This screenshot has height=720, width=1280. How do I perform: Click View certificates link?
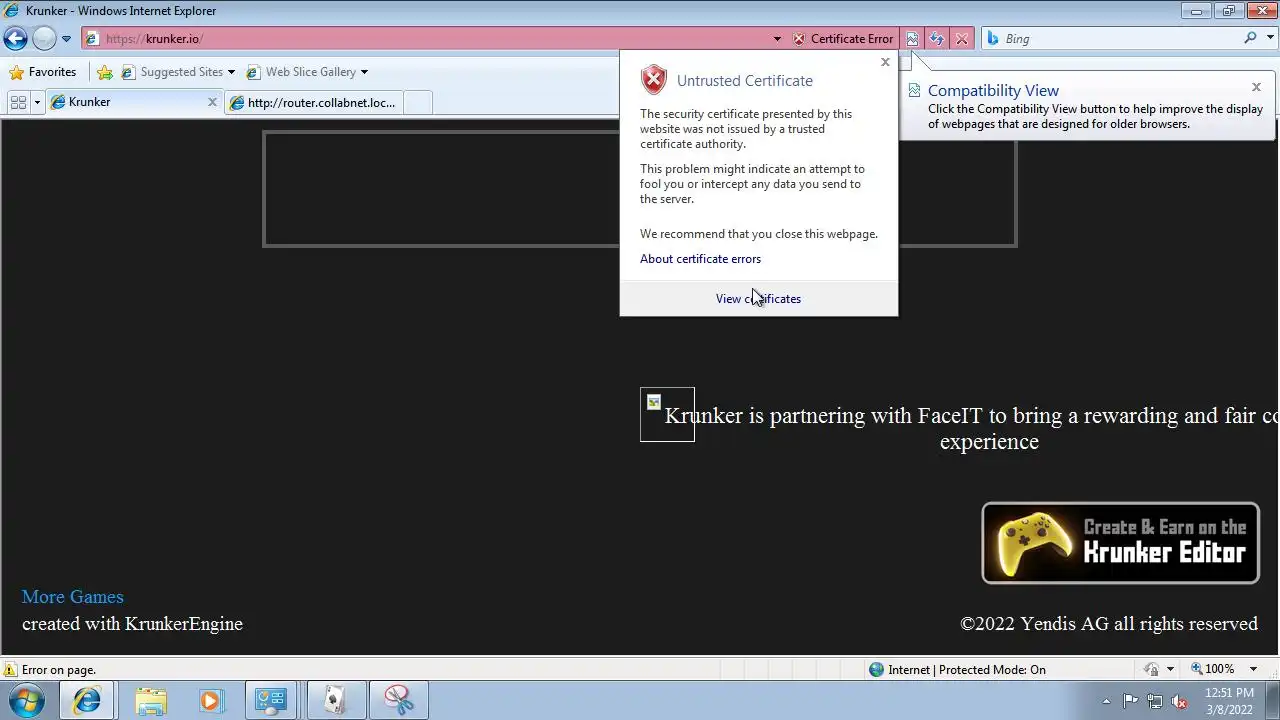point(758,299)
